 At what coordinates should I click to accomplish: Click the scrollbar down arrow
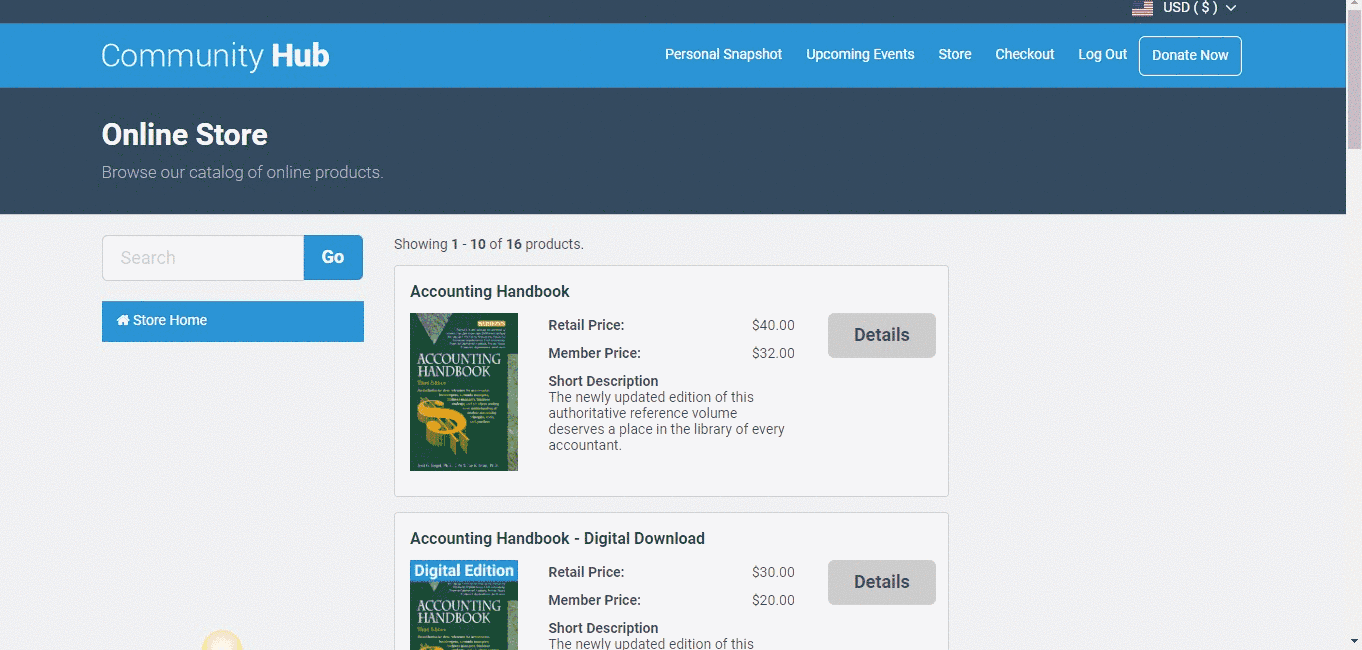point(1354,641)
